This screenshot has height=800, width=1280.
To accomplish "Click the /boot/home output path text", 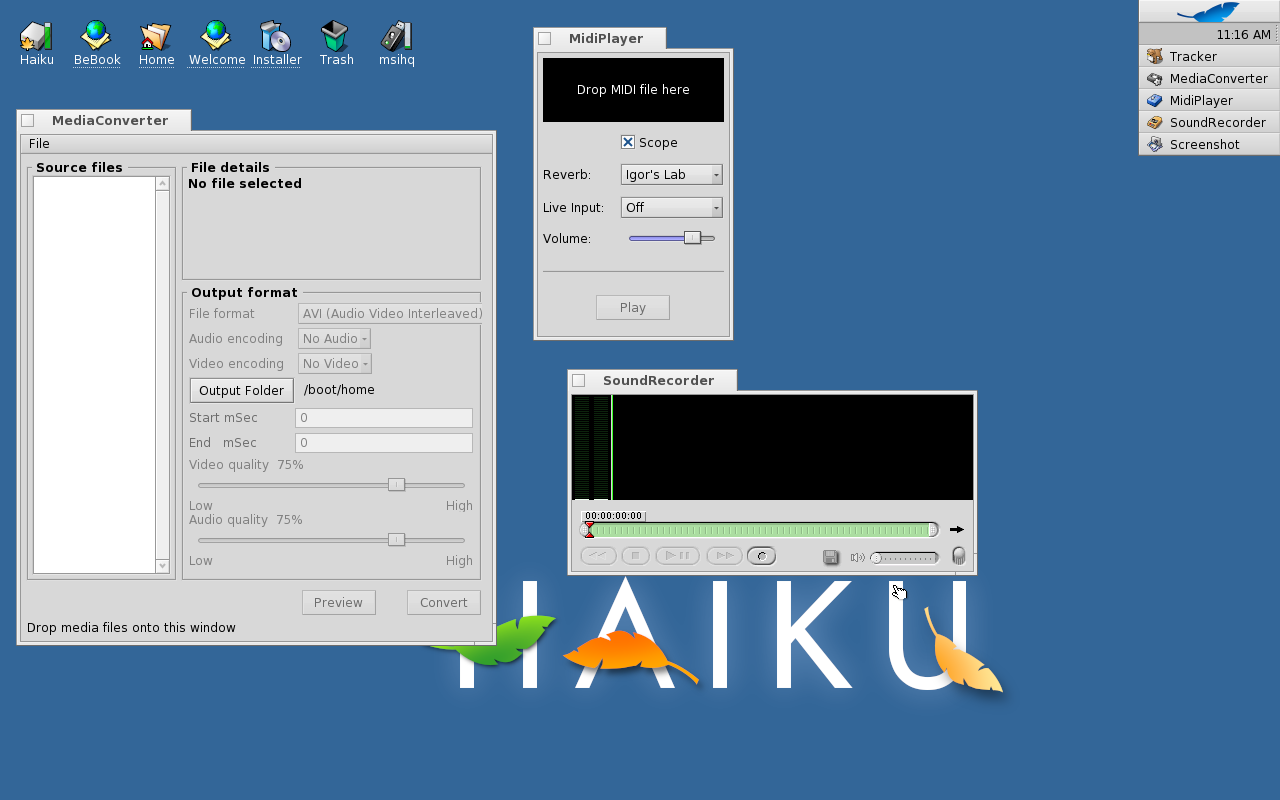I will coord(339,390).
